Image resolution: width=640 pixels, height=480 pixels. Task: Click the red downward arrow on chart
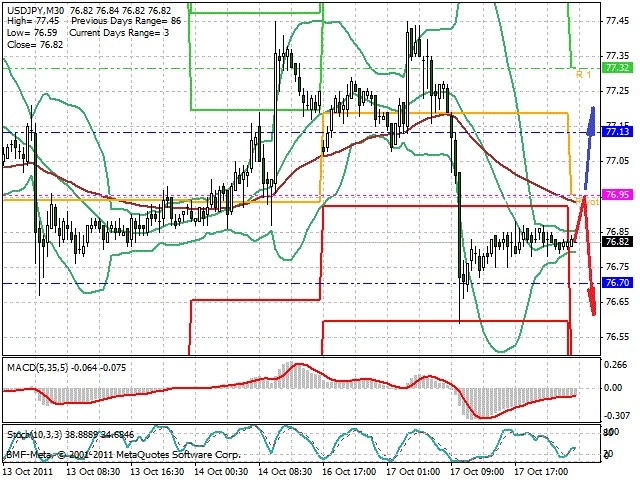588,257
